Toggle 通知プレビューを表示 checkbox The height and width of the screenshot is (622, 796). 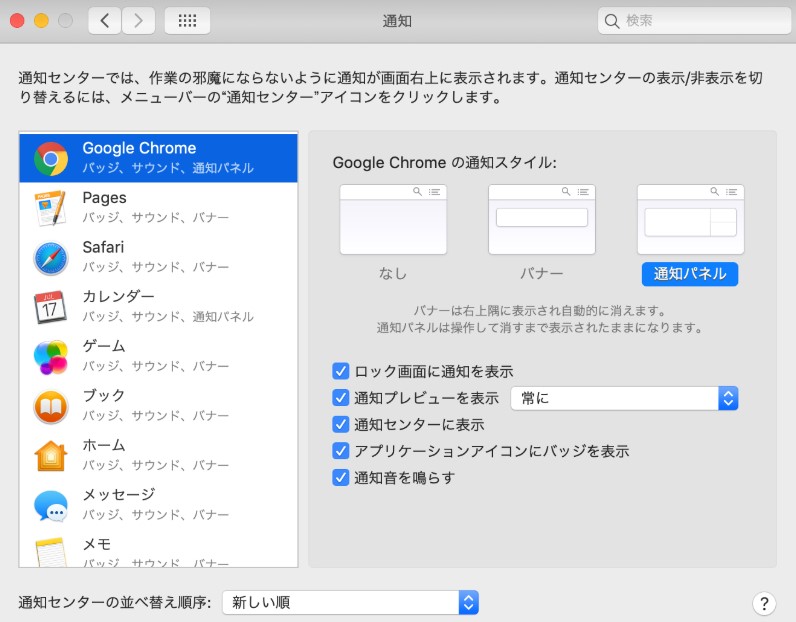(x=341, y=398)
